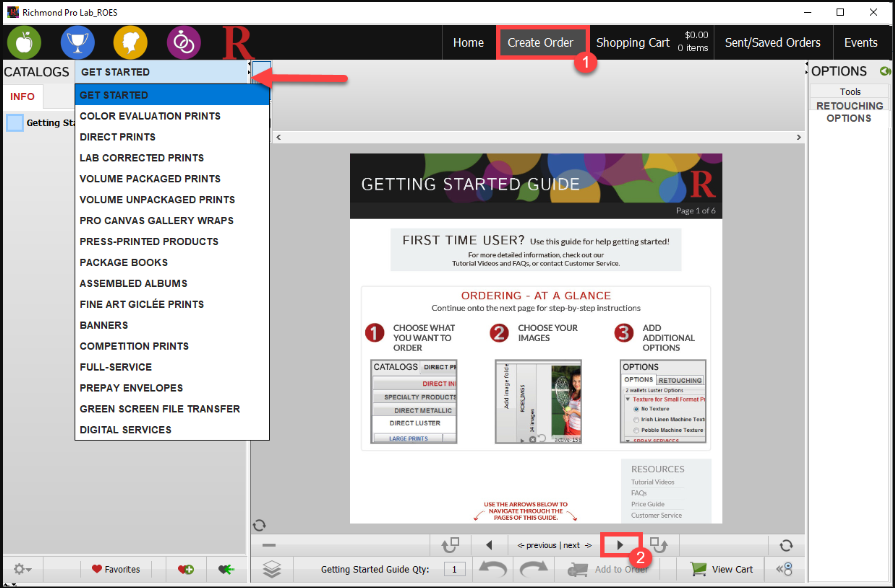Open the settings gear dropdown
Viewport: 895px width, 588px height.
(x=21, y=569)
